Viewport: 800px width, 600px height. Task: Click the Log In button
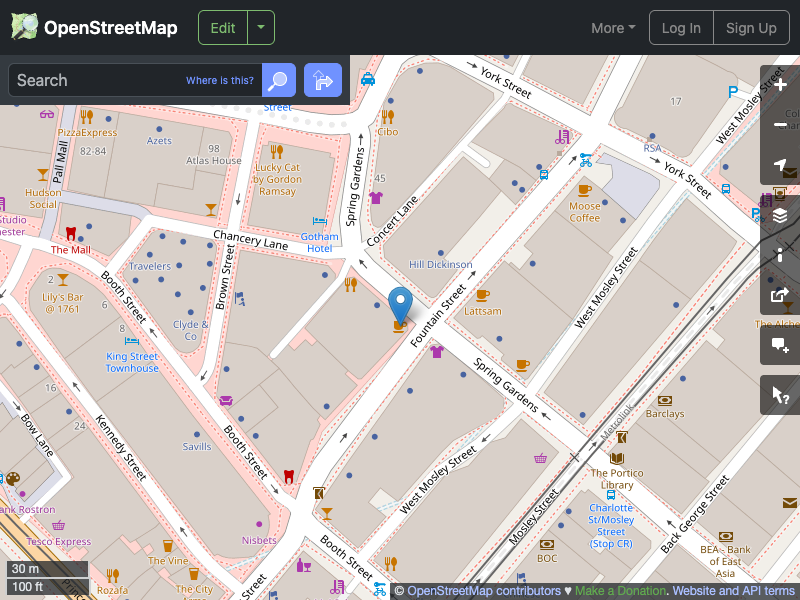click(681, 27)
